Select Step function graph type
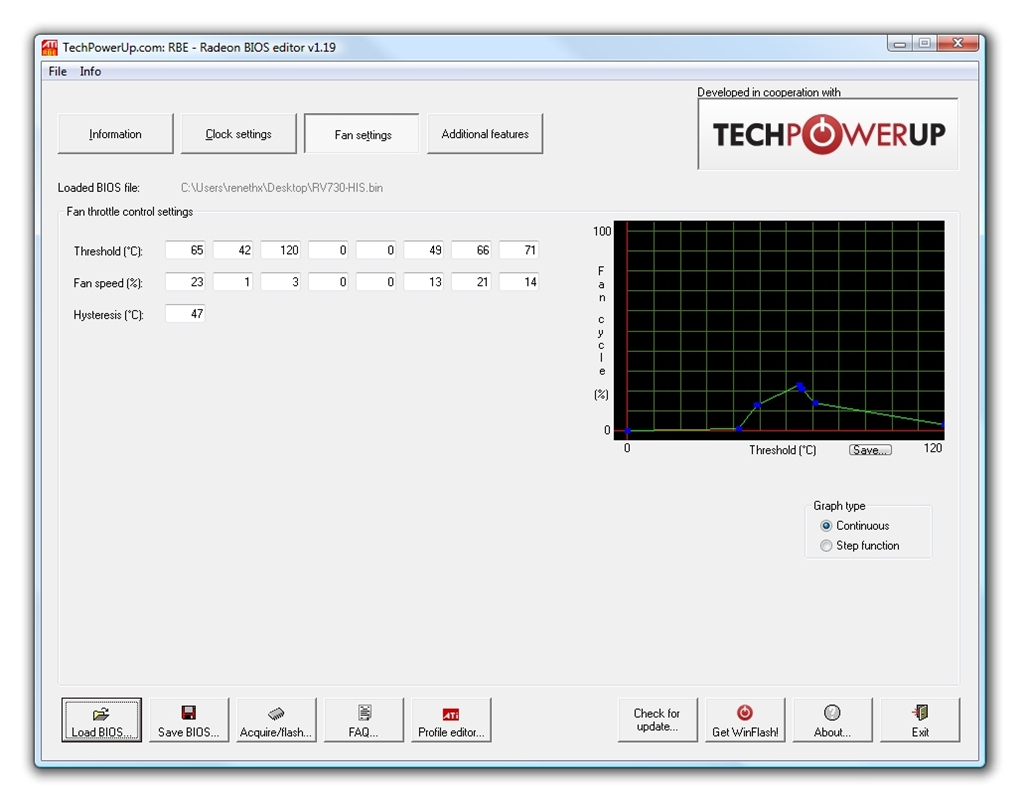 point(860,545)
